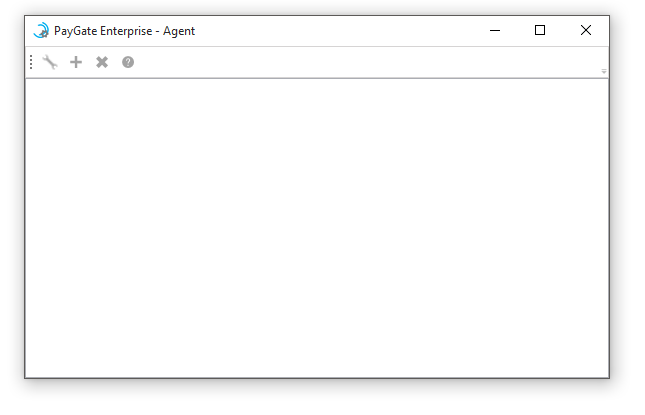Add a new item using the plus icon

(76, 62)
